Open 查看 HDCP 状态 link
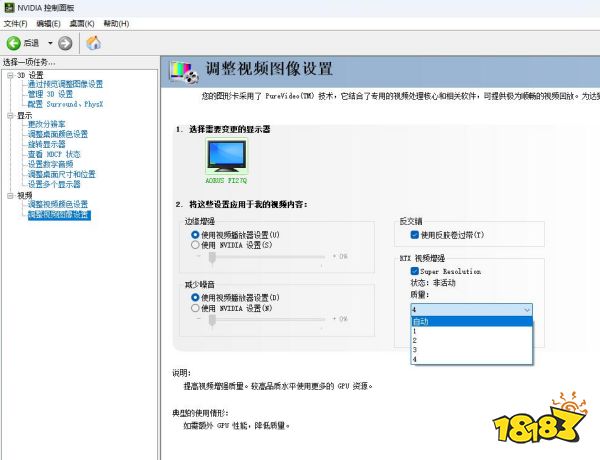Viewport: 600px width, 460px height. [x=54, y=154]
